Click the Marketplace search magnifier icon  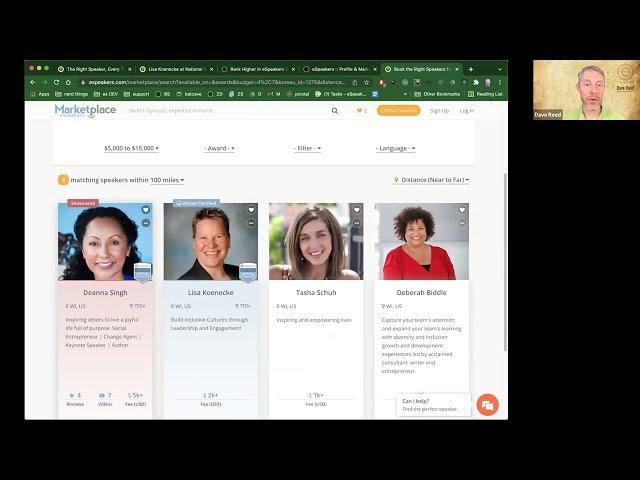335,111
